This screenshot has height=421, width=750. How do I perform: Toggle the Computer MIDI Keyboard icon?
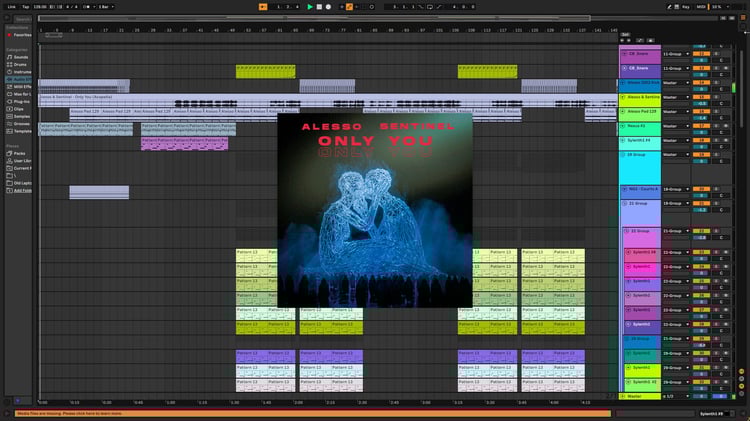676,7
